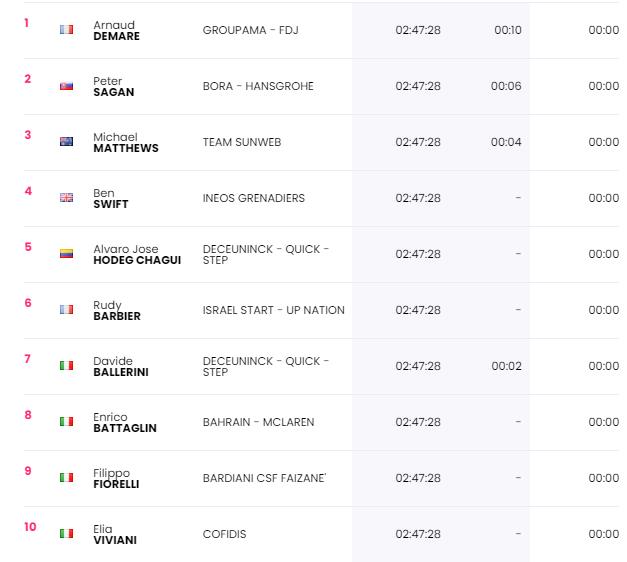The image size is (627, 562).
Task: Open rider Arnaud DEMARE's name link
Action: [x=116, y=30]
